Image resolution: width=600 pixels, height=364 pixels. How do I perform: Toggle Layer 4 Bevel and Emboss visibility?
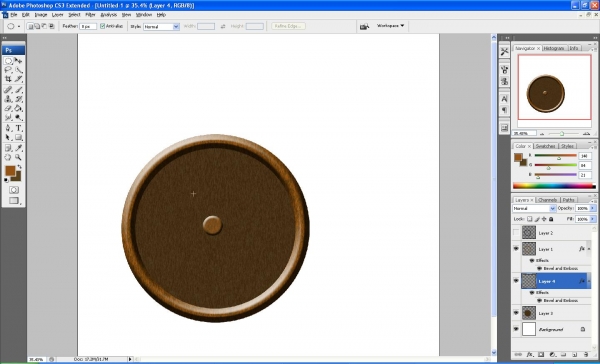pyautogui.click(x=540, y=300)
